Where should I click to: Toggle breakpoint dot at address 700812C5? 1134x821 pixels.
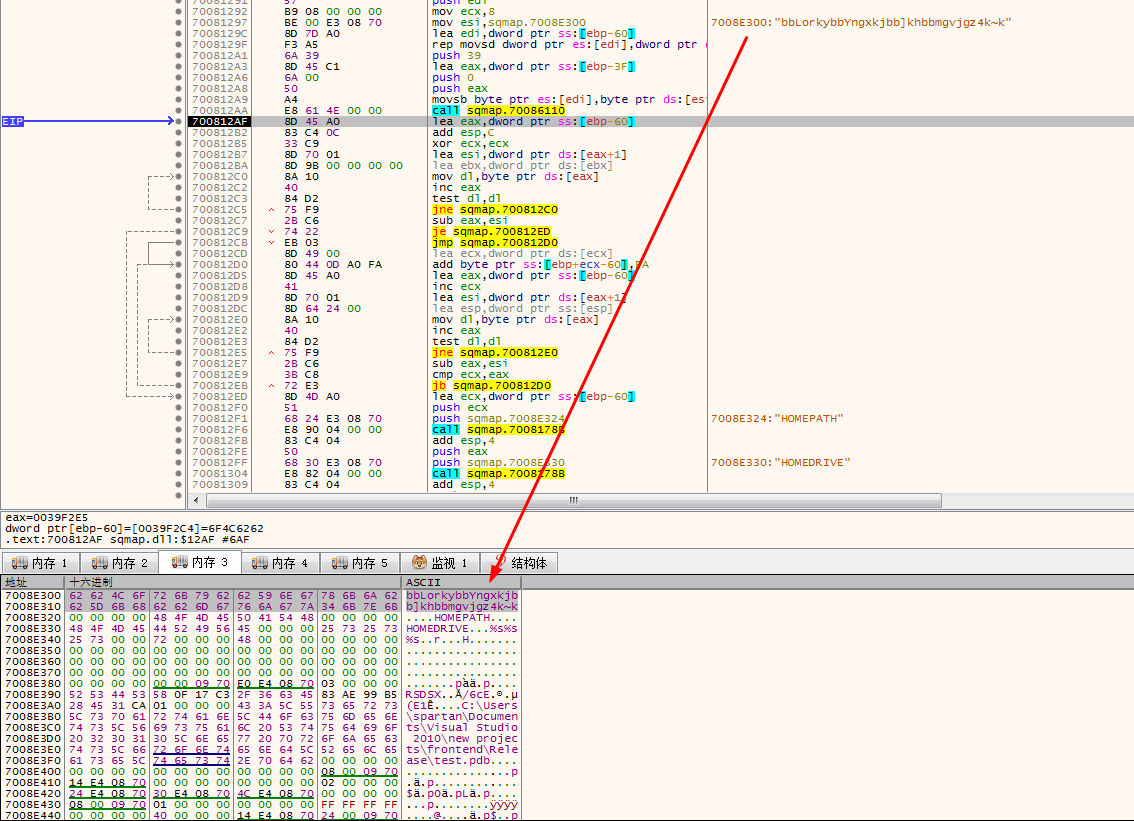pyautogui.click(x=179, y=210)
